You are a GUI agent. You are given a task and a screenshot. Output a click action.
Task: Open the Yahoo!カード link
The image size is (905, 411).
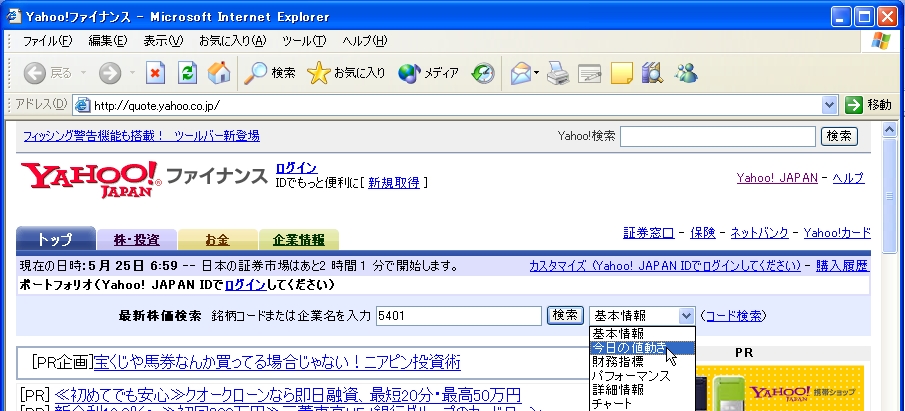click(837, 233)
